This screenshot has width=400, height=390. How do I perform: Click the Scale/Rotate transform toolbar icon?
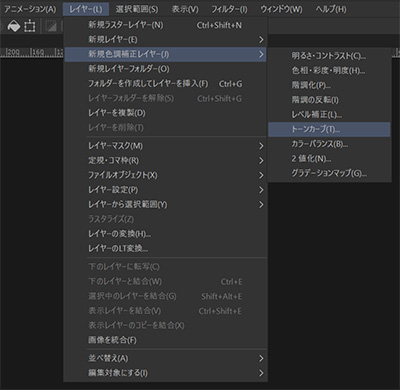(30, 26)
